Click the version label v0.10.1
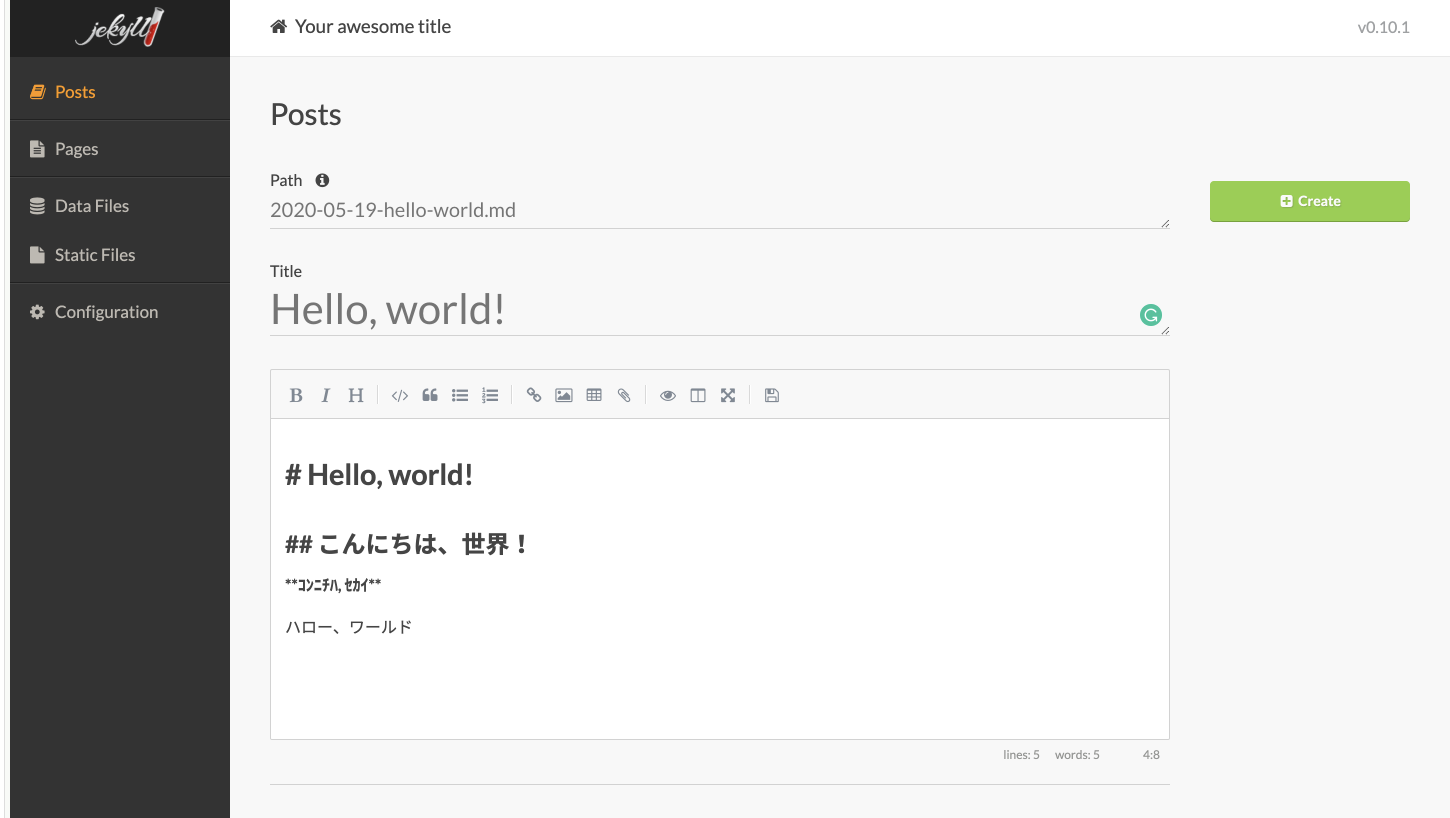Screen dimensions: 1450x818 click(1383, 28)
